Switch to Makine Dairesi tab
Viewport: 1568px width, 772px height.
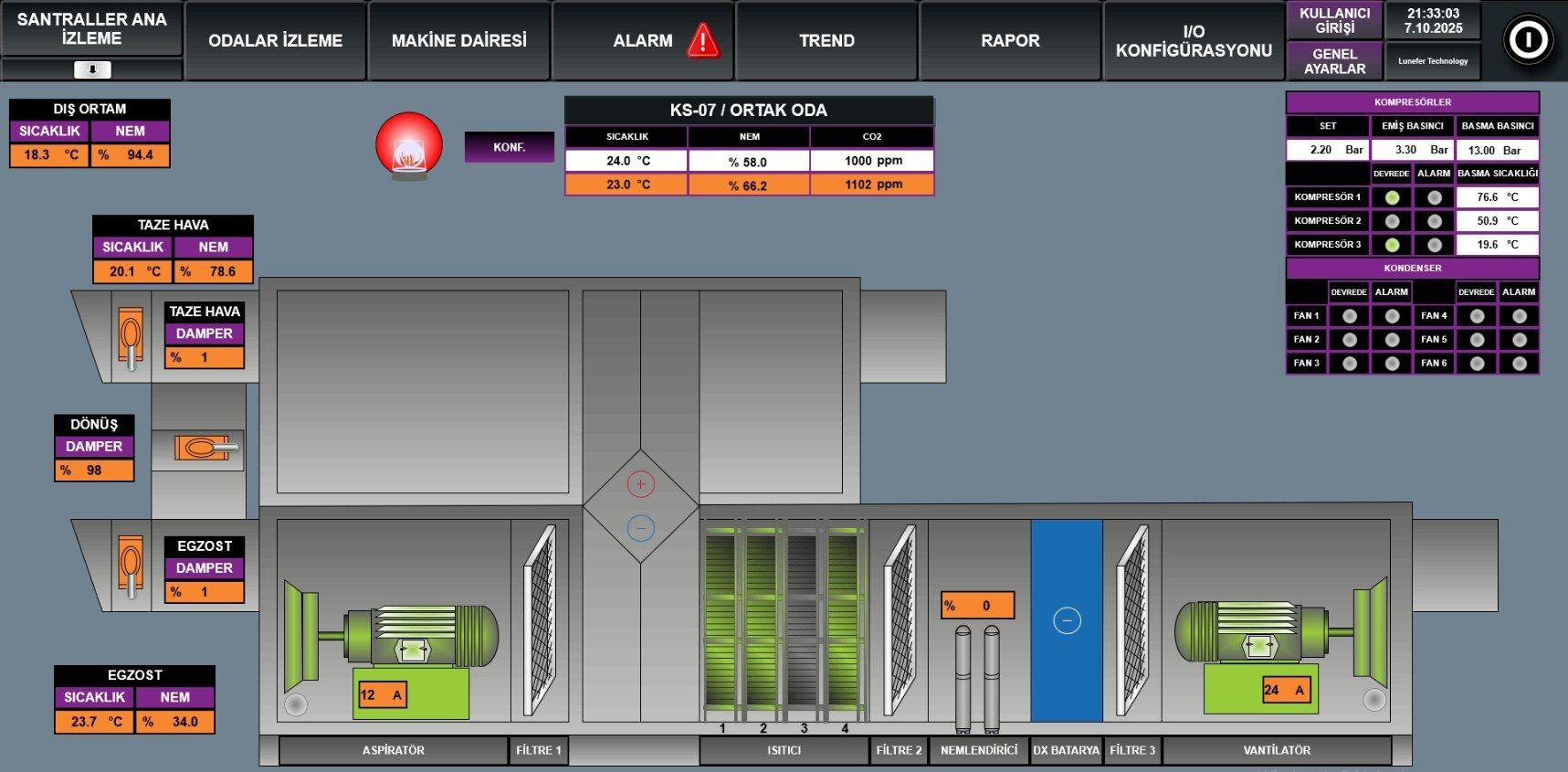[x=459, y=41]
